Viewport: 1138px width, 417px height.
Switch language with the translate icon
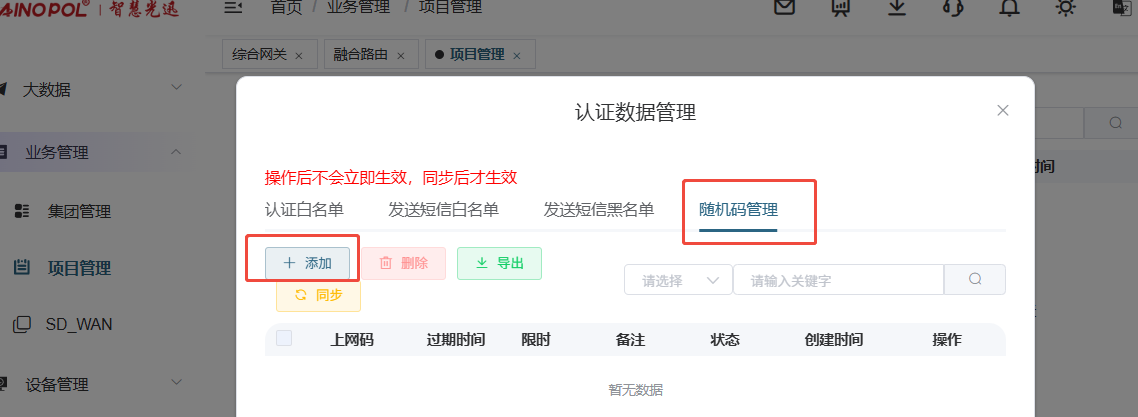pyautogui.click(x=1121, y=7)
